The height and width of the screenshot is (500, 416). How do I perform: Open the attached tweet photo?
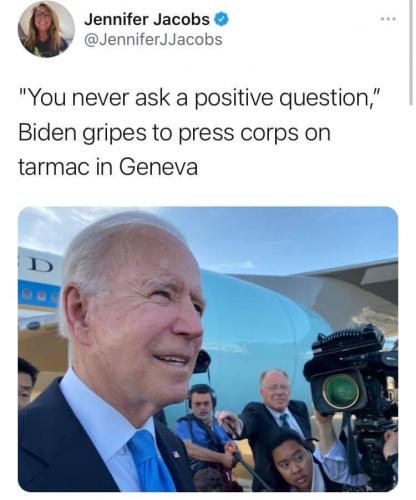tap(208, 349)
